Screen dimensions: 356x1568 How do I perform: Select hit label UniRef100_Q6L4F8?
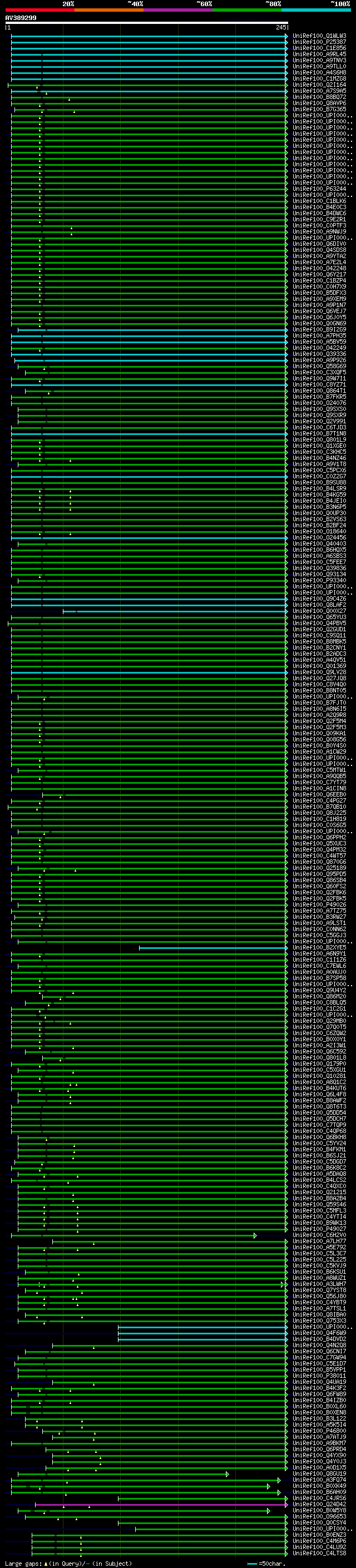tap(319, 1094)
